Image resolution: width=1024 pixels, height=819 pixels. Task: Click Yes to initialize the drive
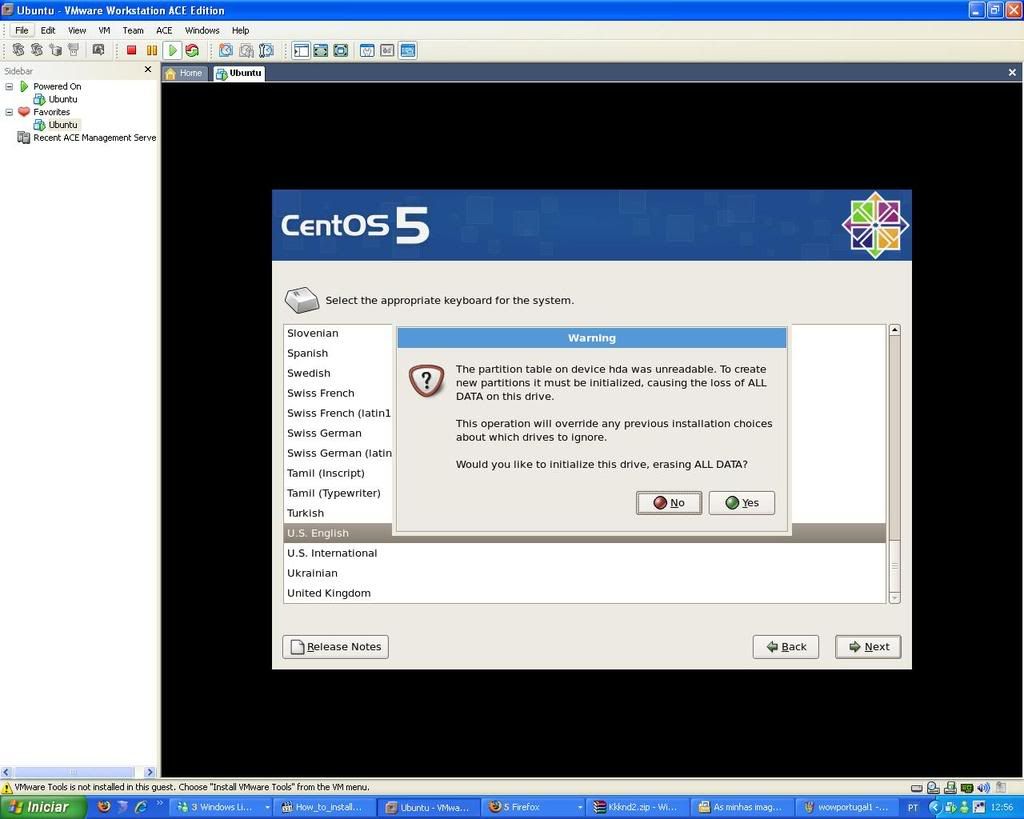click(x=741, y=503)
